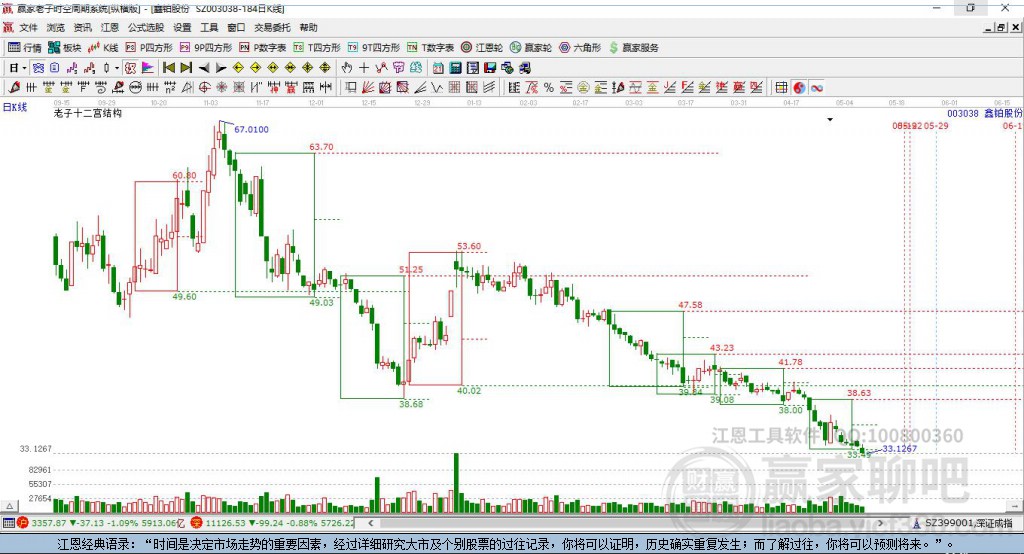Open the 六角形 hexagon tool
The image size is (1024, 554).
coord(580,48)
